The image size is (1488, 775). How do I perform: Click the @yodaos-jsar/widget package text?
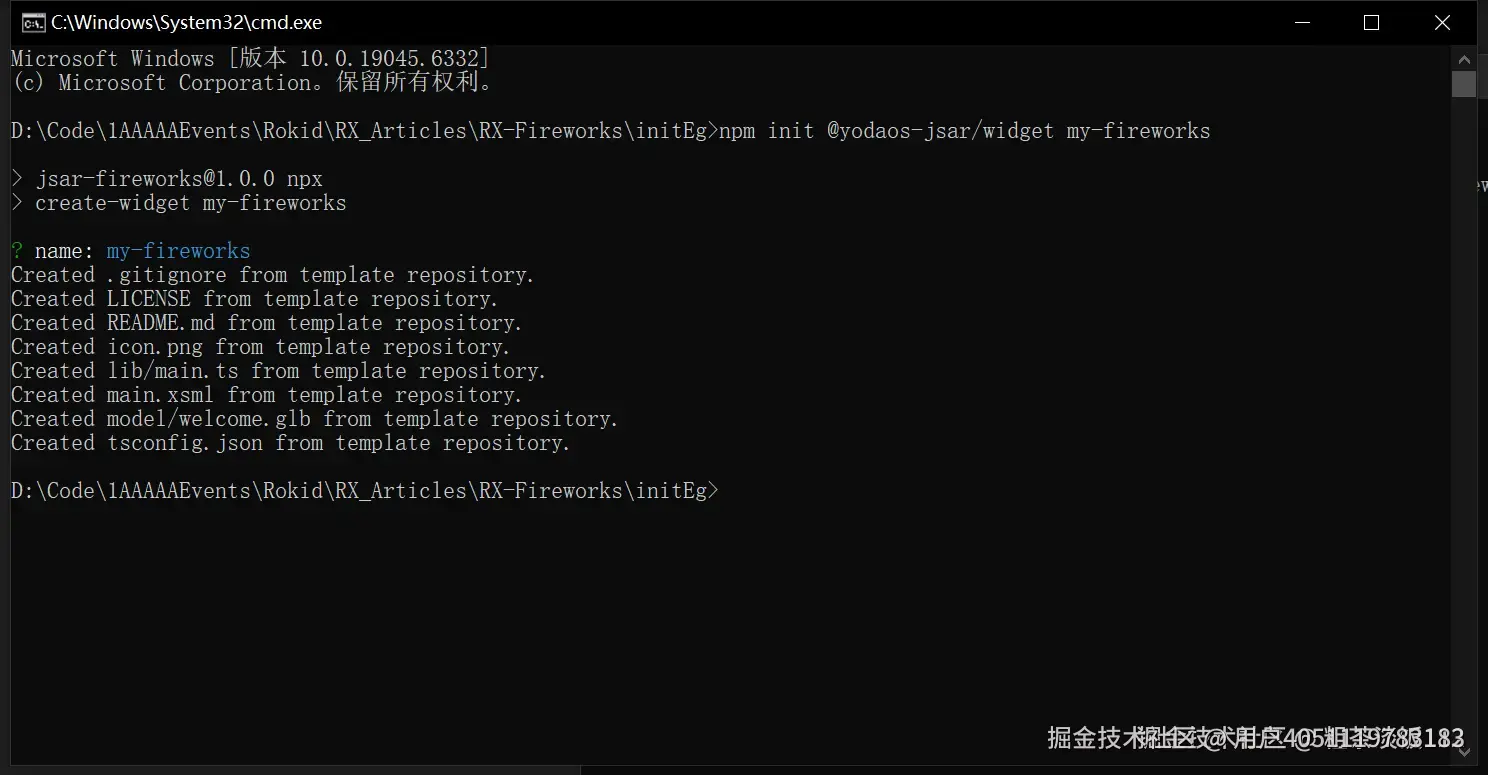pyautogui.click(x=939, y=131)
